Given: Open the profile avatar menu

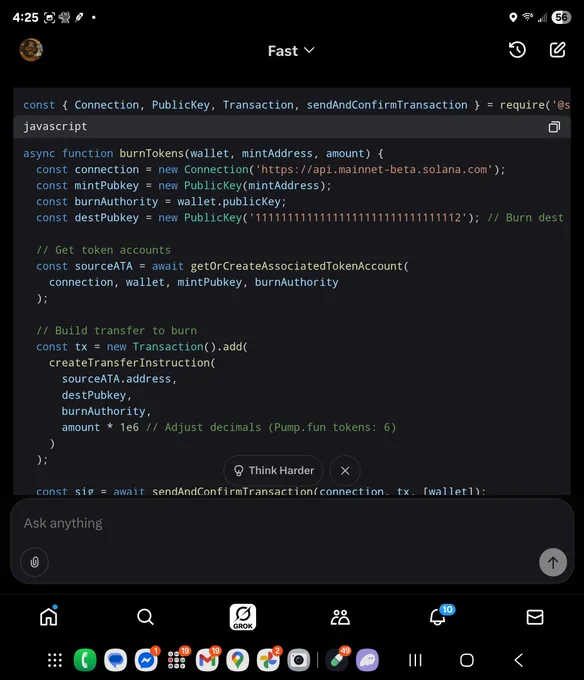Looking at the screenshot, I should tap(31, 50).
